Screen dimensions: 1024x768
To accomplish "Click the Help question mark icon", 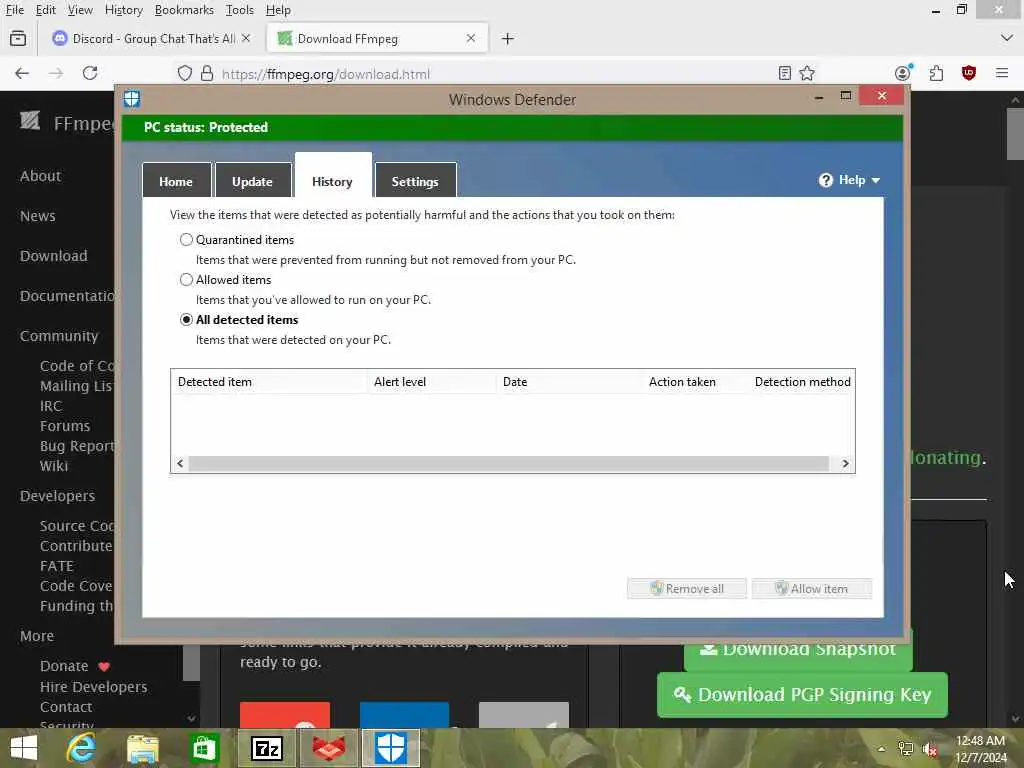I will pyautogui.click(x=825, y=180).
